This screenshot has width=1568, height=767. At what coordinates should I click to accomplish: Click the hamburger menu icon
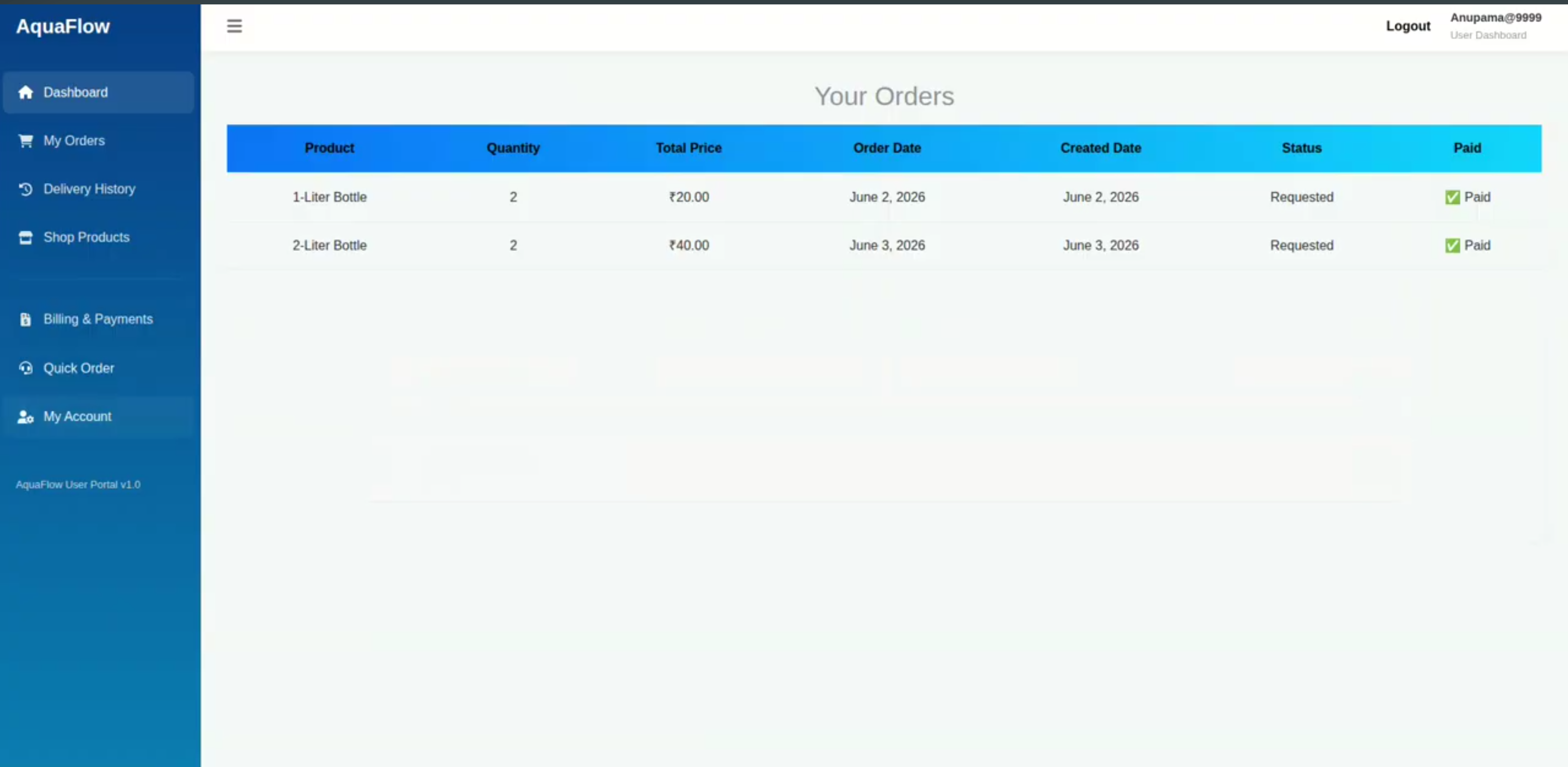[x=234, y=26]
